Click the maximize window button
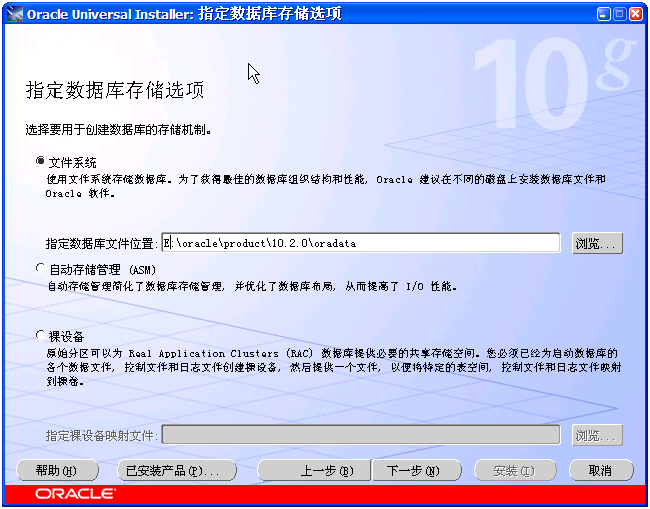 click(620, 14)
